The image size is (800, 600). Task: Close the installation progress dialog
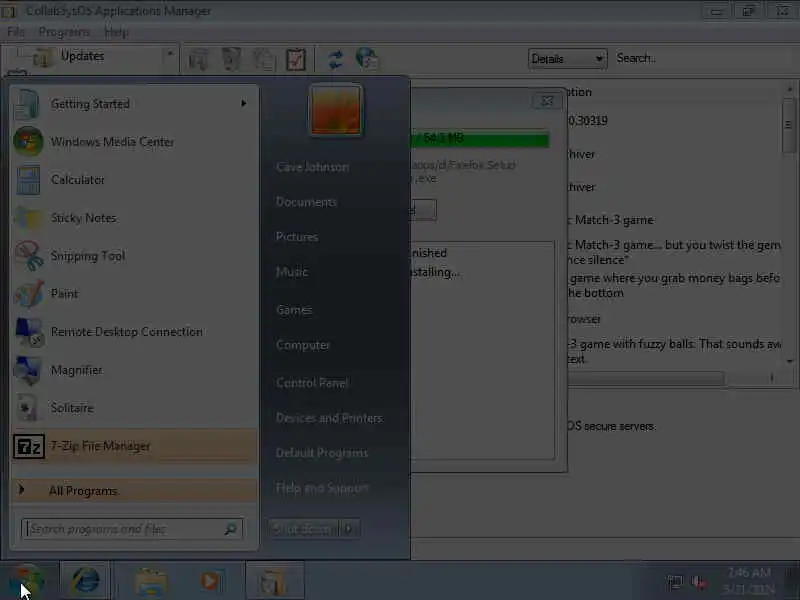pyautogui.click(x=547, y=101)
